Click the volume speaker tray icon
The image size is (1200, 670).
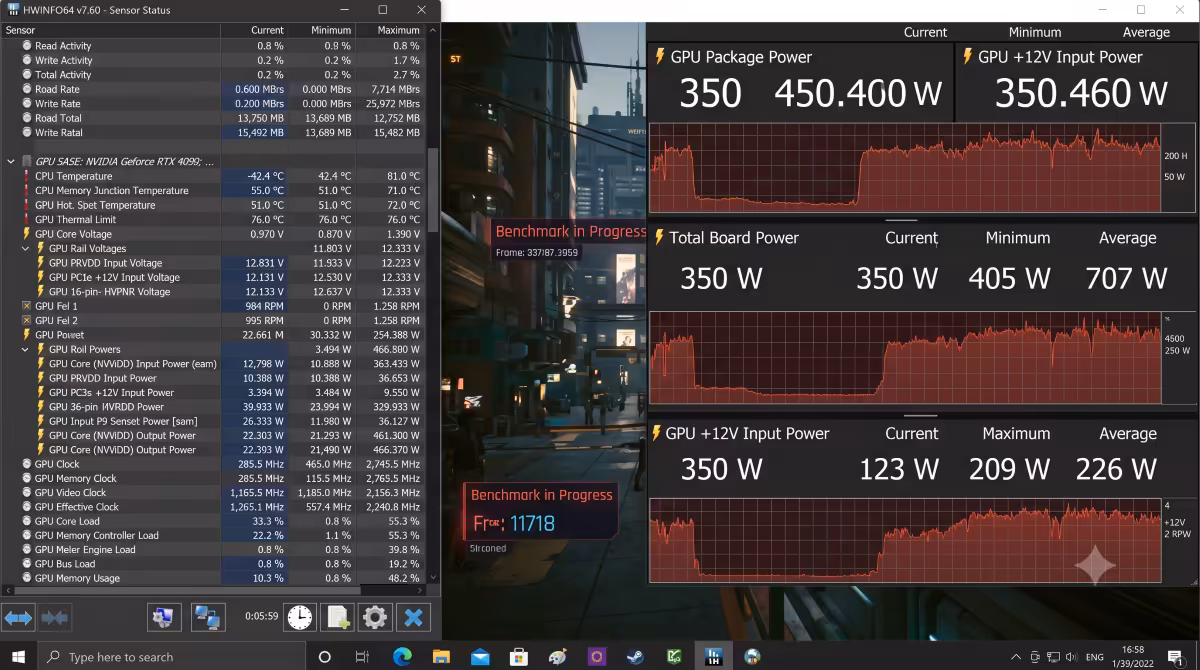[x=1072, y=657]
